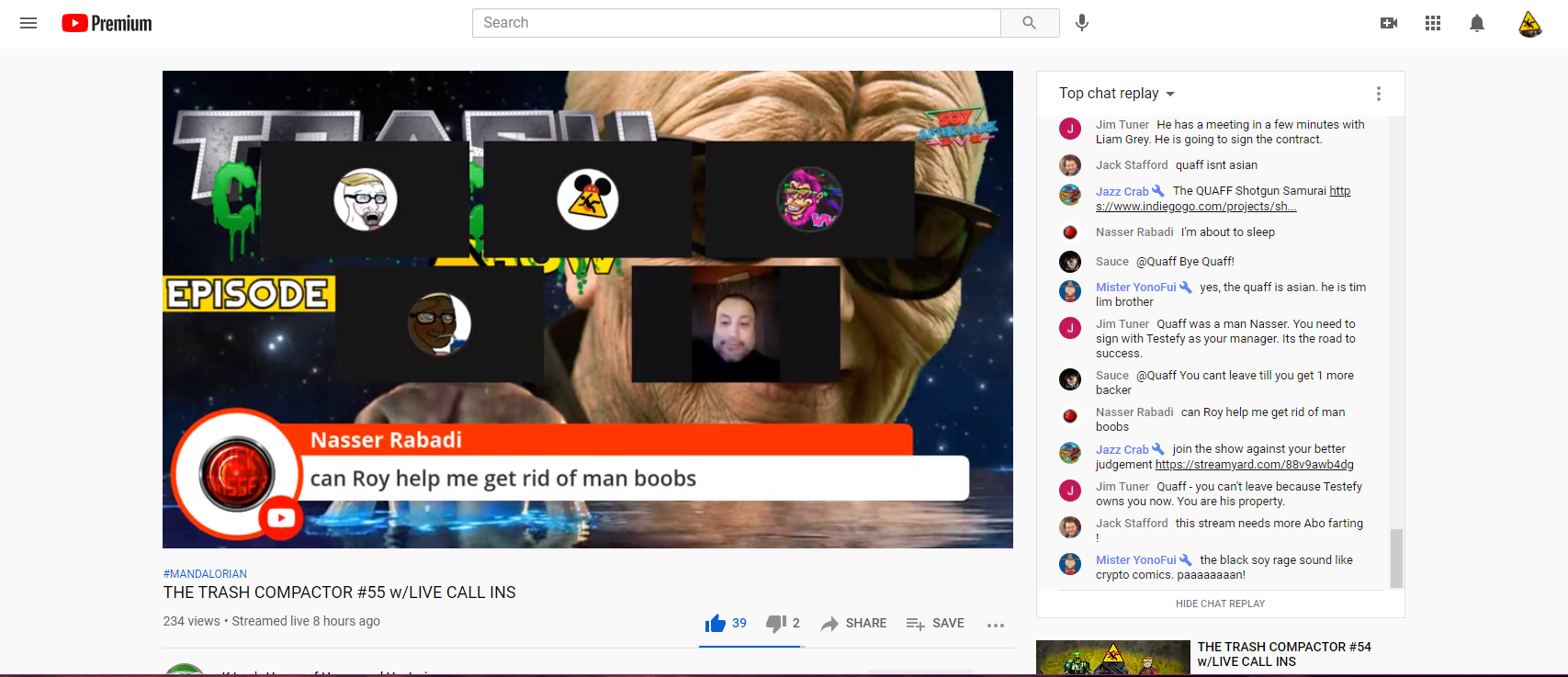Click the webcam tile of the man in the video
This screenshot has width=1568, height=677.
point(736,324)
